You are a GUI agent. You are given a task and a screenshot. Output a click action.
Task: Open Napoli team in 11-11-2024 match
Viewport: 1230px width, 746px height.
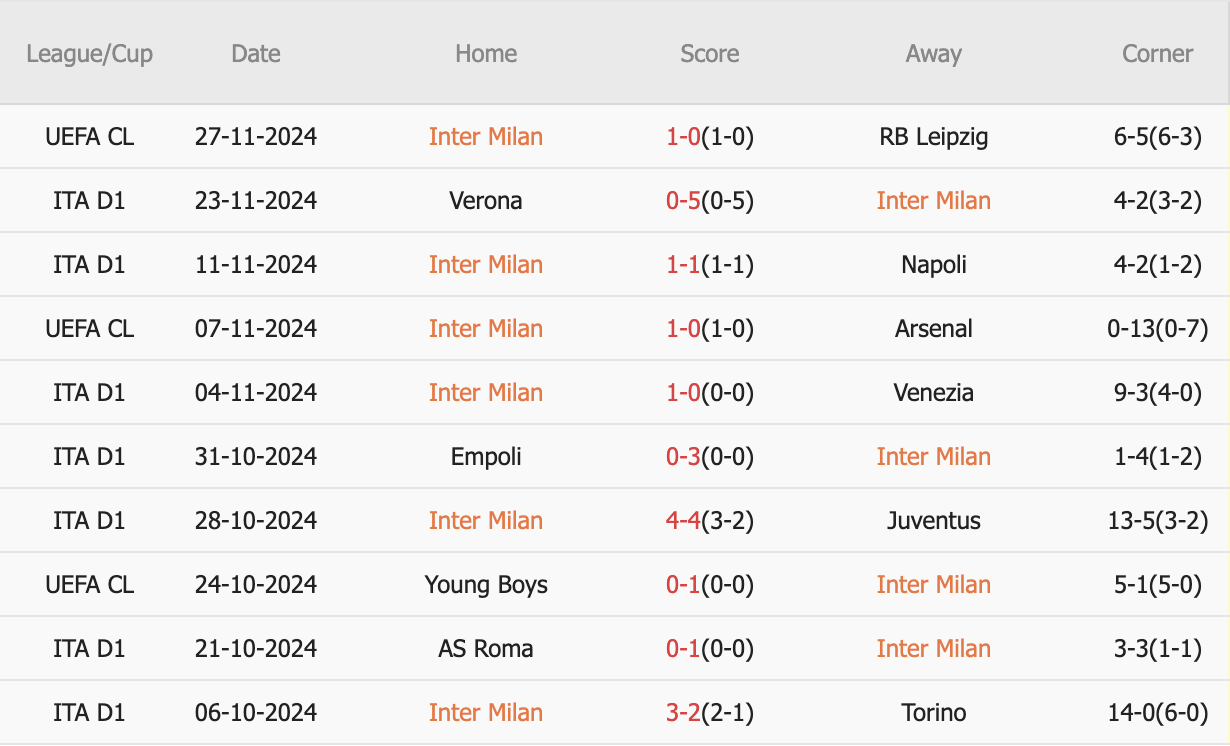[934, 264]
